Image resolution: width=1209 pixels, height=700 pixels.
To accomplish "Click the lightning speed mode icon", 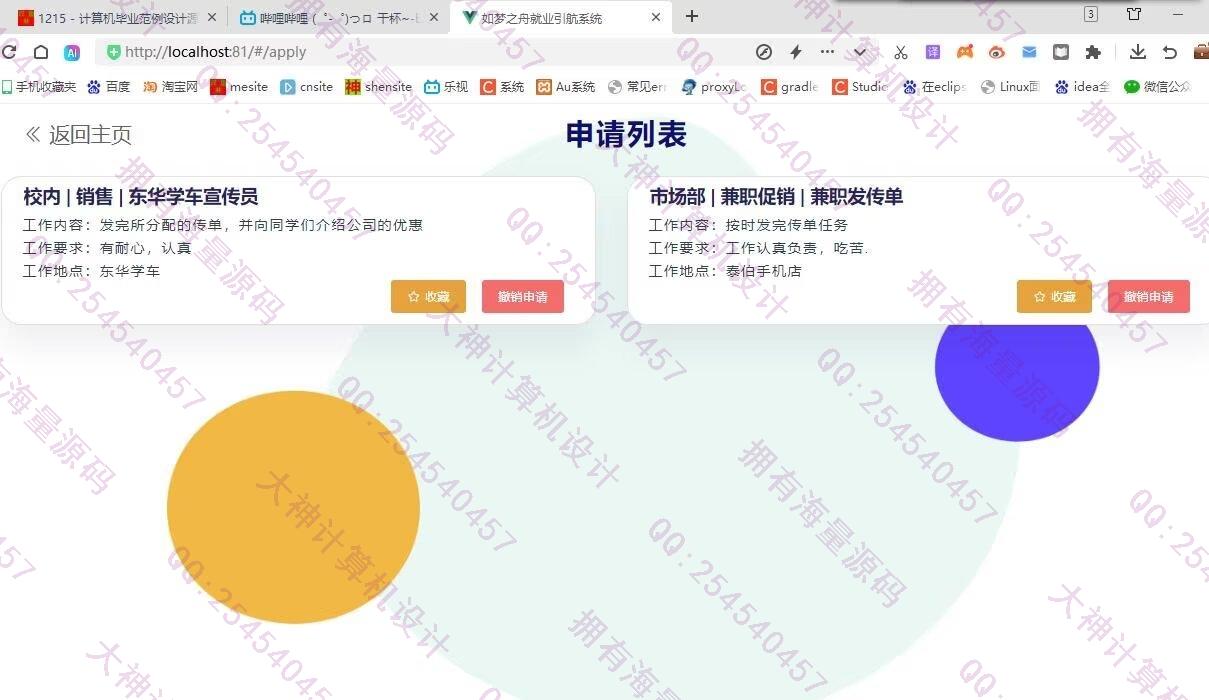I will click(796, 52).
